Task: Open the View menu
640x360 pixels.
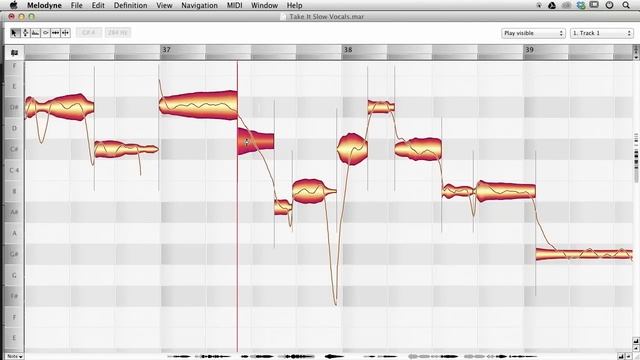Action: [x=164, y=5]
